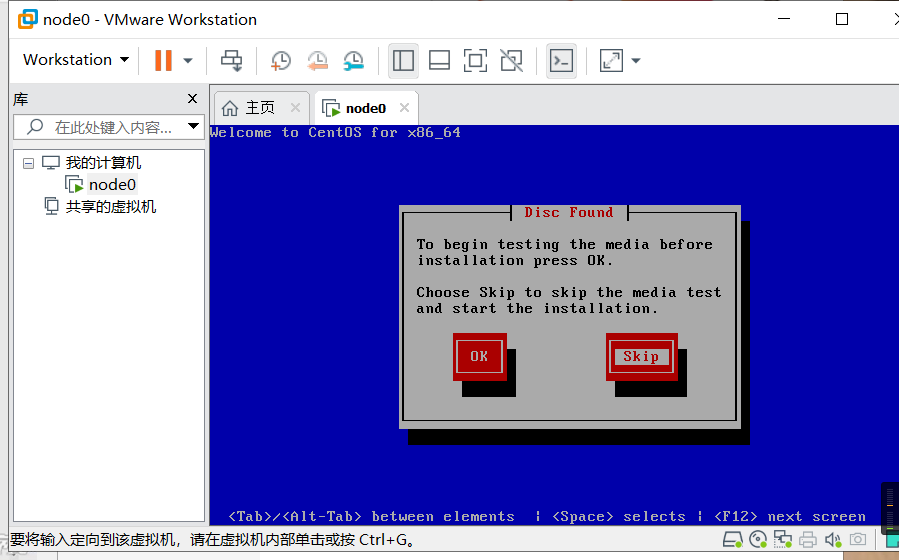899x560 pixels.
Task: Toggle the library sidebar view
Action: (403, 60)
